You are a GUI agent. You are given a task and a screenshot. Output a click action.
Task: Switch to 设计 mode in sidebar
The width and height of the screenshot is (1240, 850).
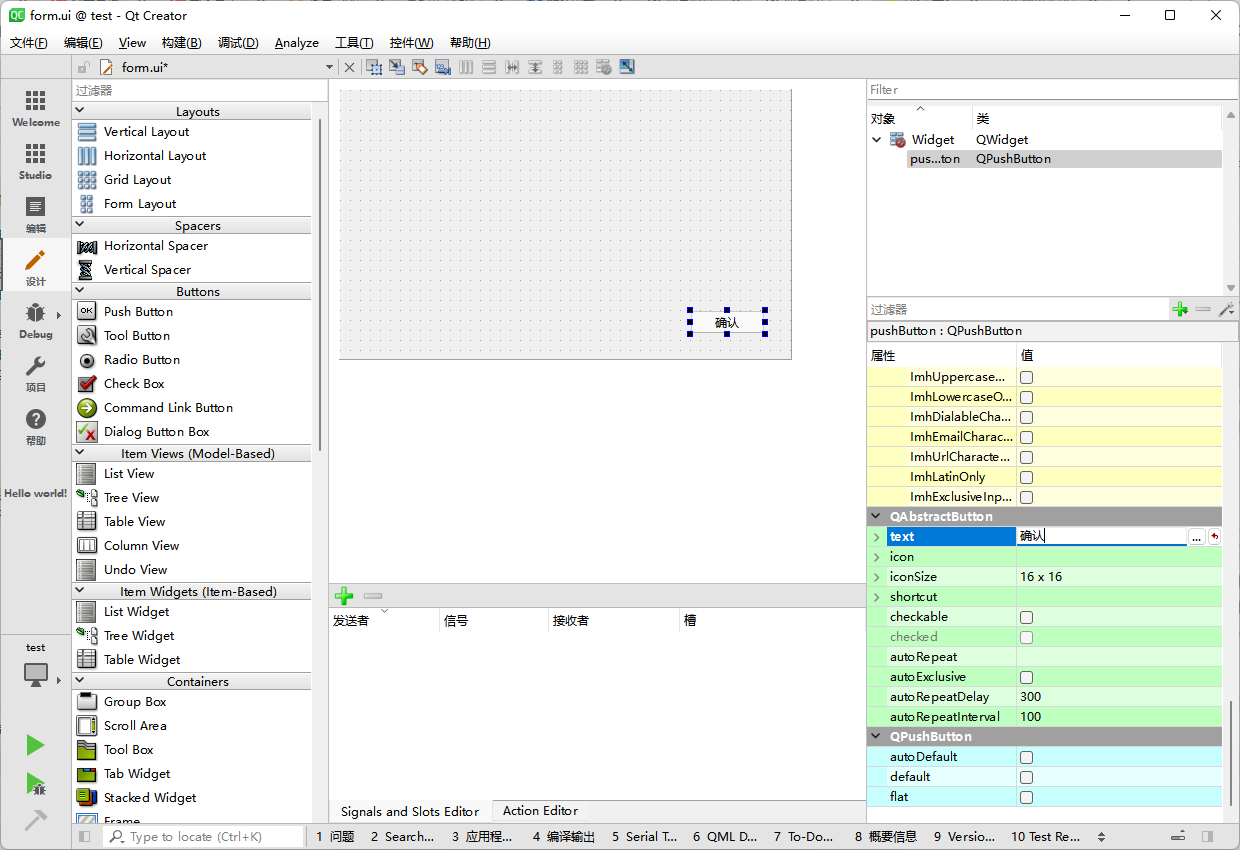coord(36,267)
